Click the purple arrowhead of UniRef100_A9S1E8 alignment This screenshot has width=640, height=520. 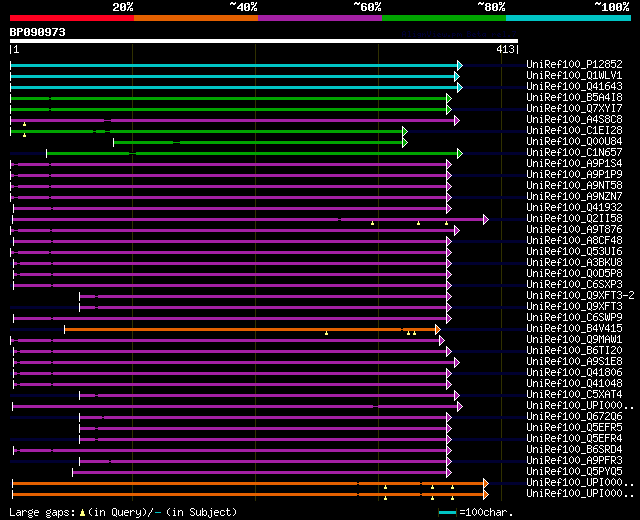click(x=457, y=362)
